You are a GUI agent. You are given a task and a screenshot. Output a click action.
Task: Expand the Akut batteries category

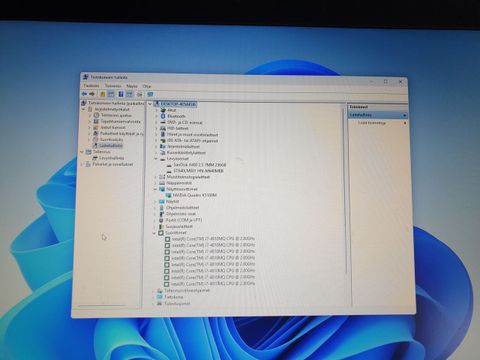tap(156, 110)
